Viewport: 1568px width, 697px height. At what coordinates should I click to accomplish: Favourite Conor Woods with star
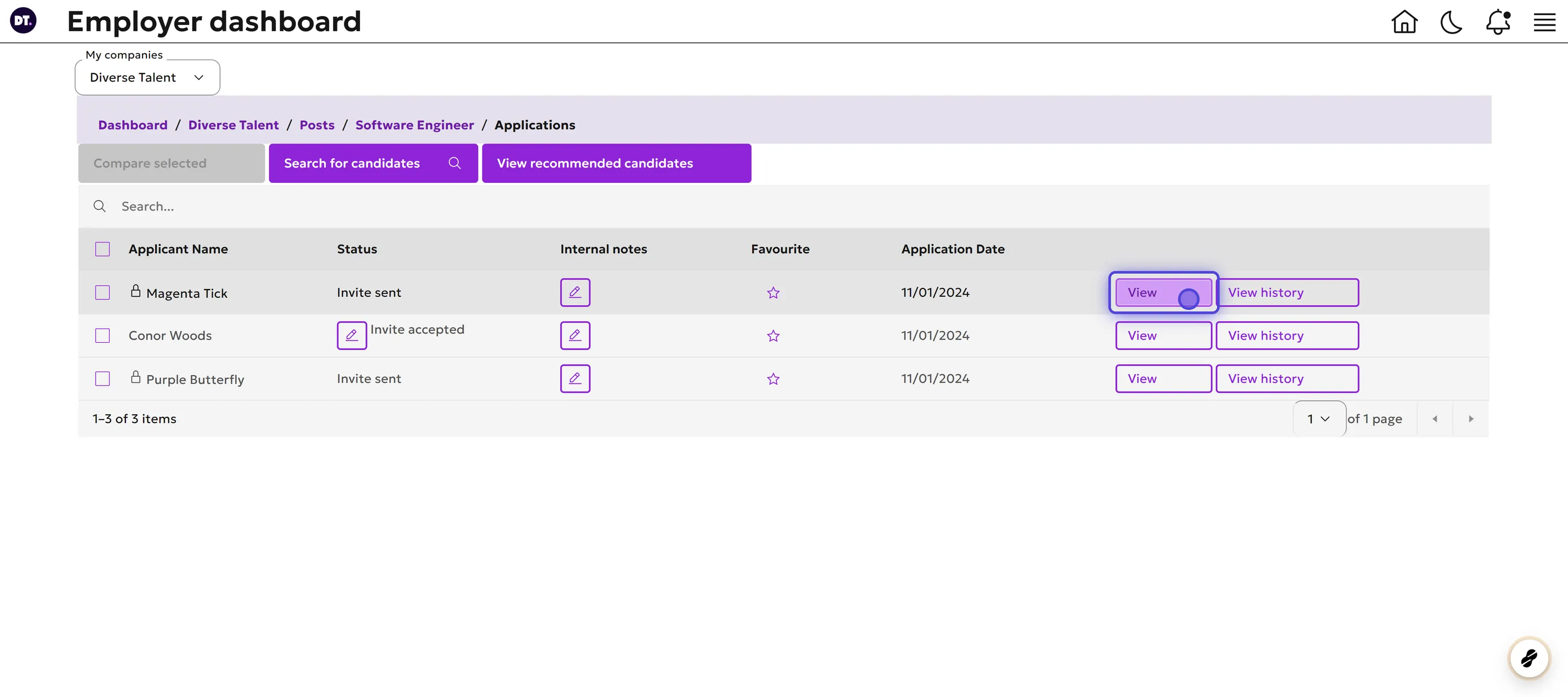pos(773,336)
